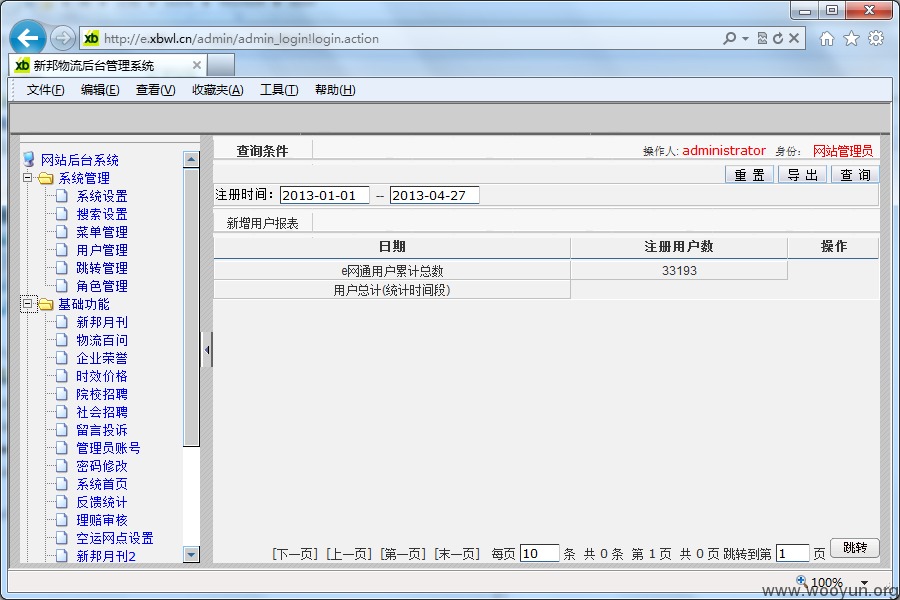Click the page icon beside 菜单管理
This screenshot has width=900, height=600.
tap(62, 232)
